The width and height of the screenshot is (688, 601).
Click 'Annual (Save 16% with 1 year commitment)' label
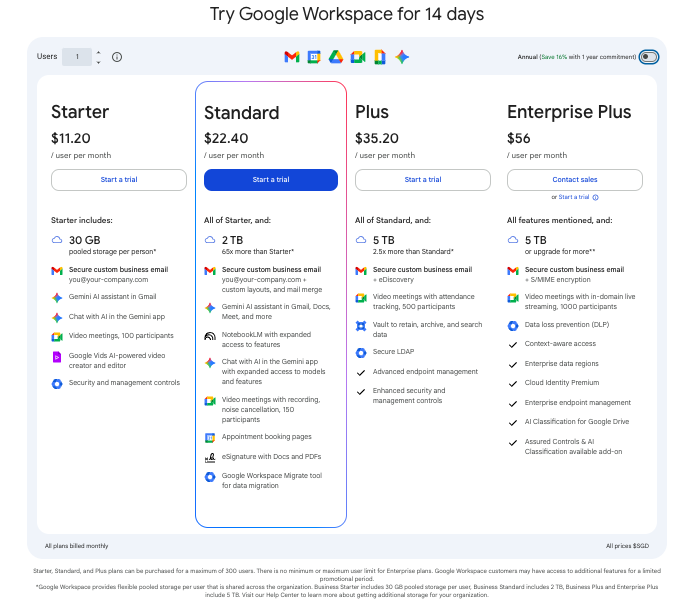[x=577, y=57]
